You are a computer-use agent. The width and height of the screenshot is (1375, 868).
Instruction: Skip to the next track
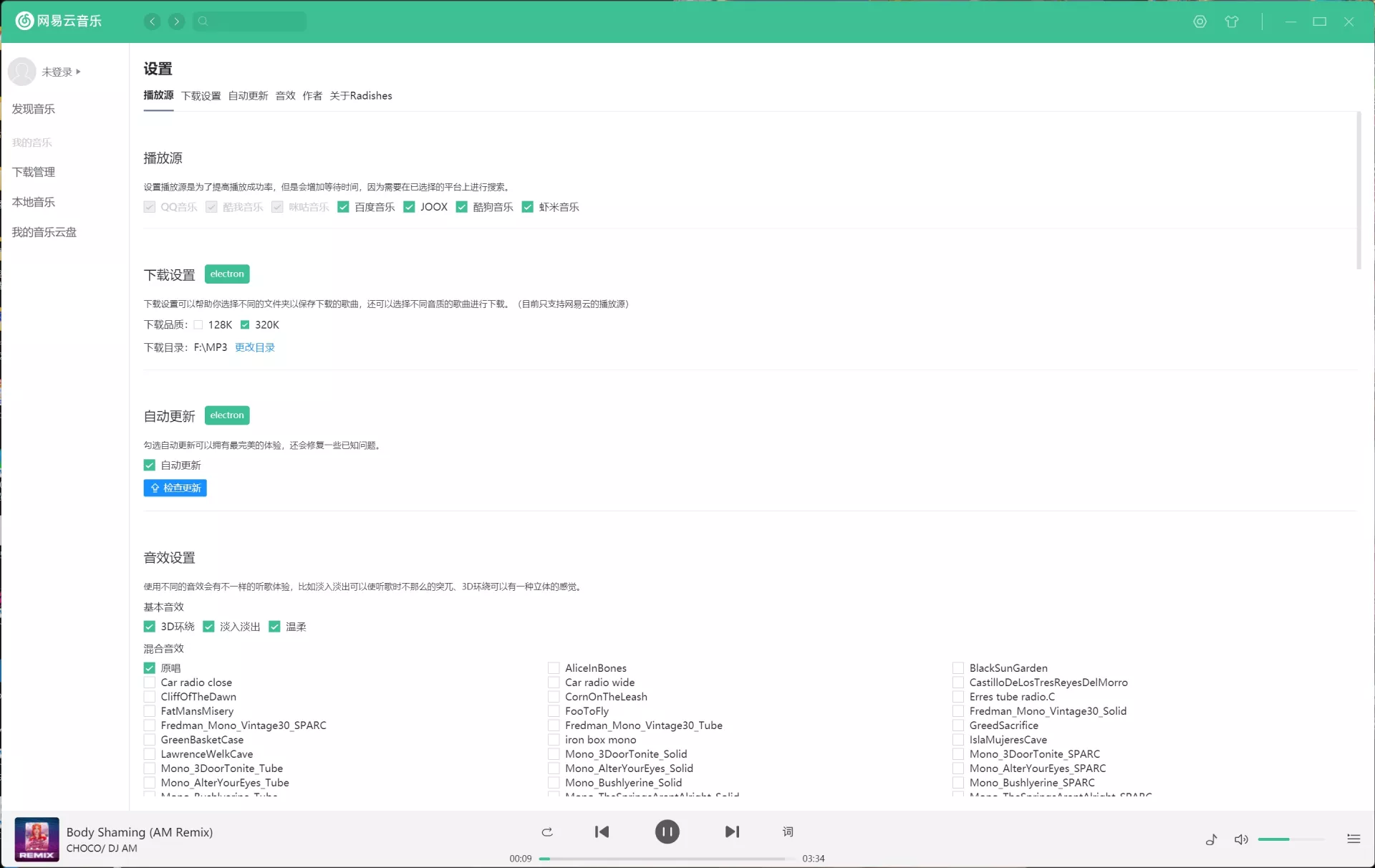[x=731, y=831]
